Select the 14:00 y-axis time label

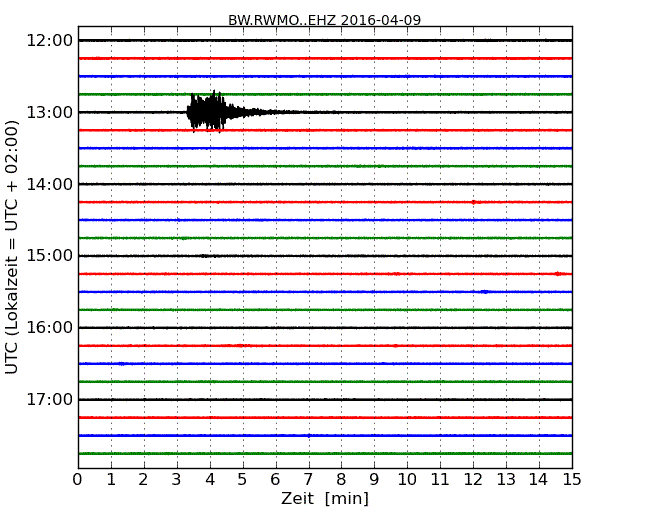click(50, 184)
